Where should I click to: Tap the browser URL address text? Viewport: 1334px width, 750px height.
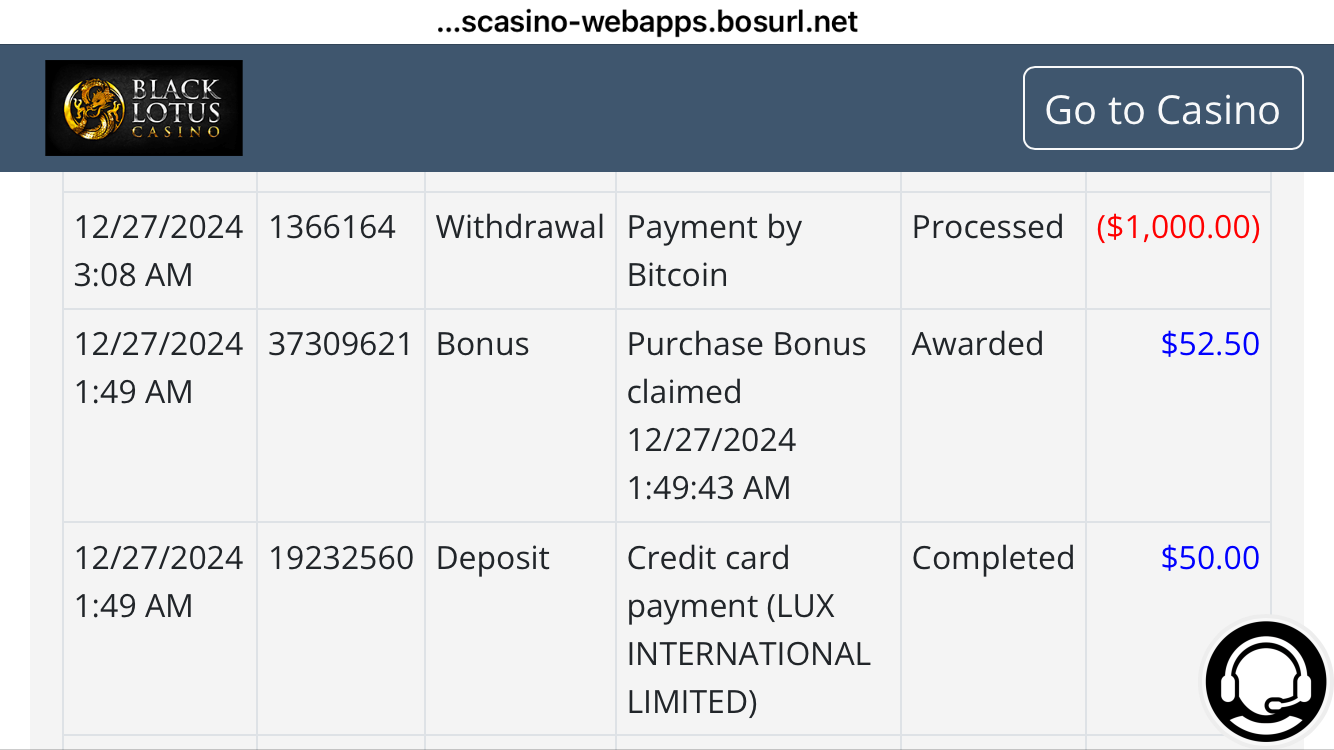click(647, 22)
